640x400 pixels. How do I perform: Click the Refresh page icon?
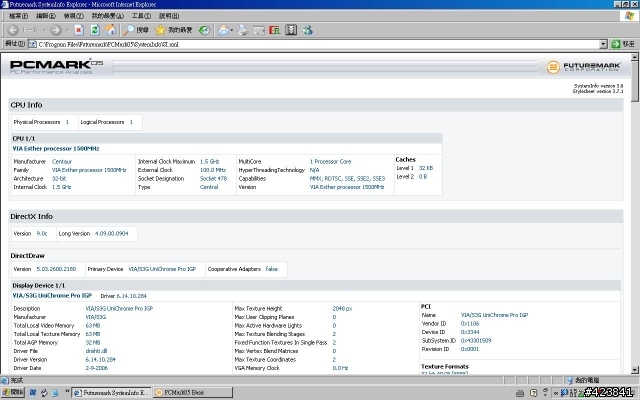click(95, 30)
